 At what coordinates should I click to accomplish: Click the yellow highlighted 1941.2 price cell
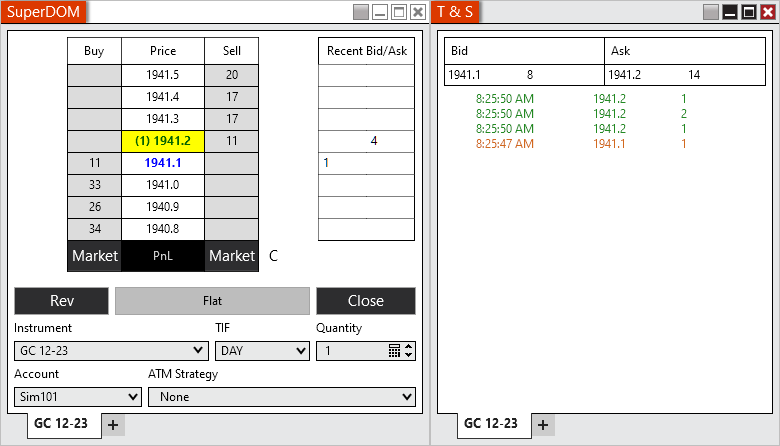point(162,141)
